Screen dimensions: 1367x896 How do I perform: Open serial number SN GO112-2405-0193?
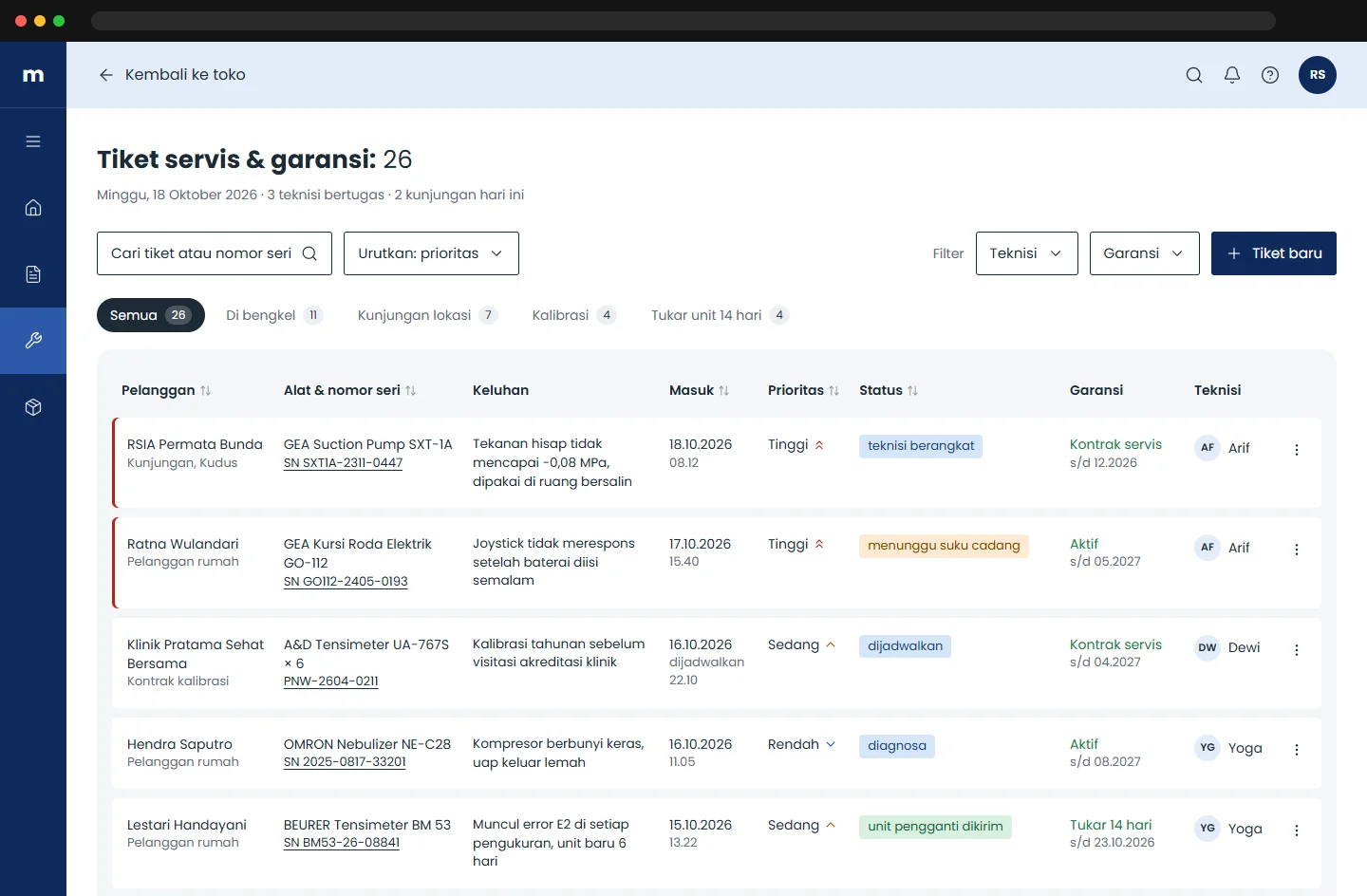[x=346, y=582]
